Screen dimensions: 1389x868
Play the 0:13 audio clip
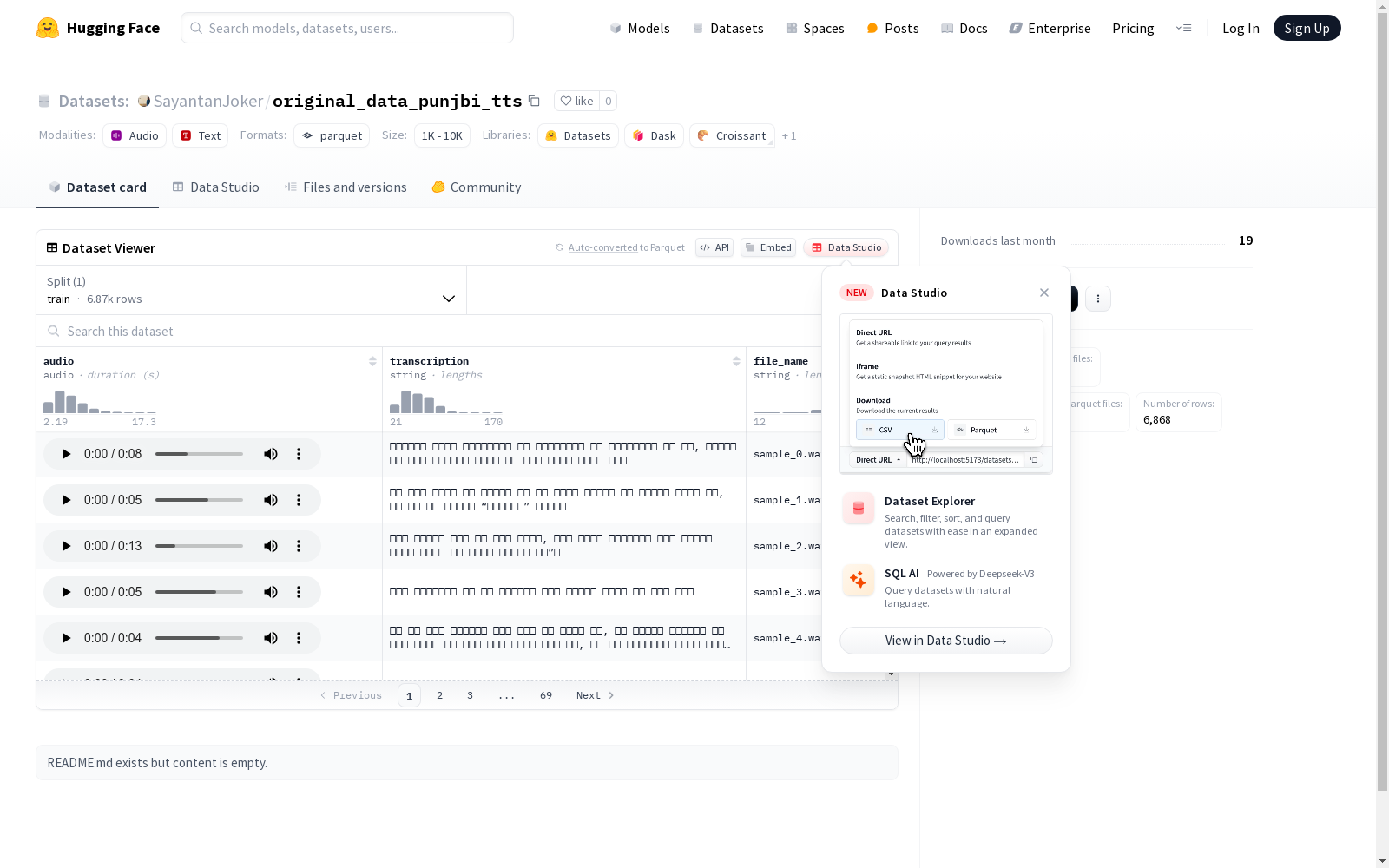[x=66, y=546]
